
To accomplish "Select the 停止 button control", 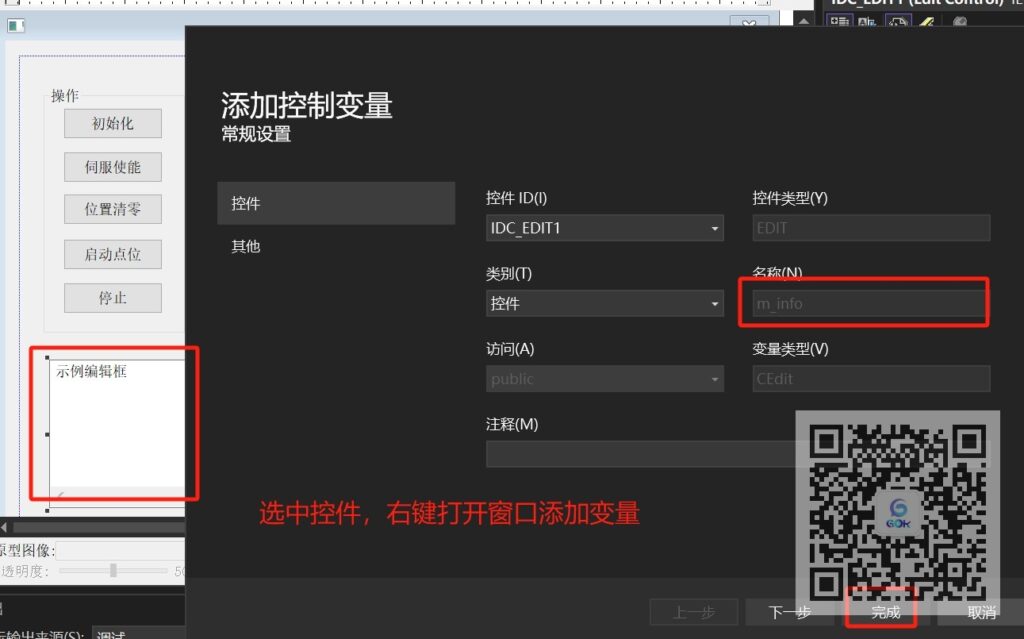I will [112, 298].
